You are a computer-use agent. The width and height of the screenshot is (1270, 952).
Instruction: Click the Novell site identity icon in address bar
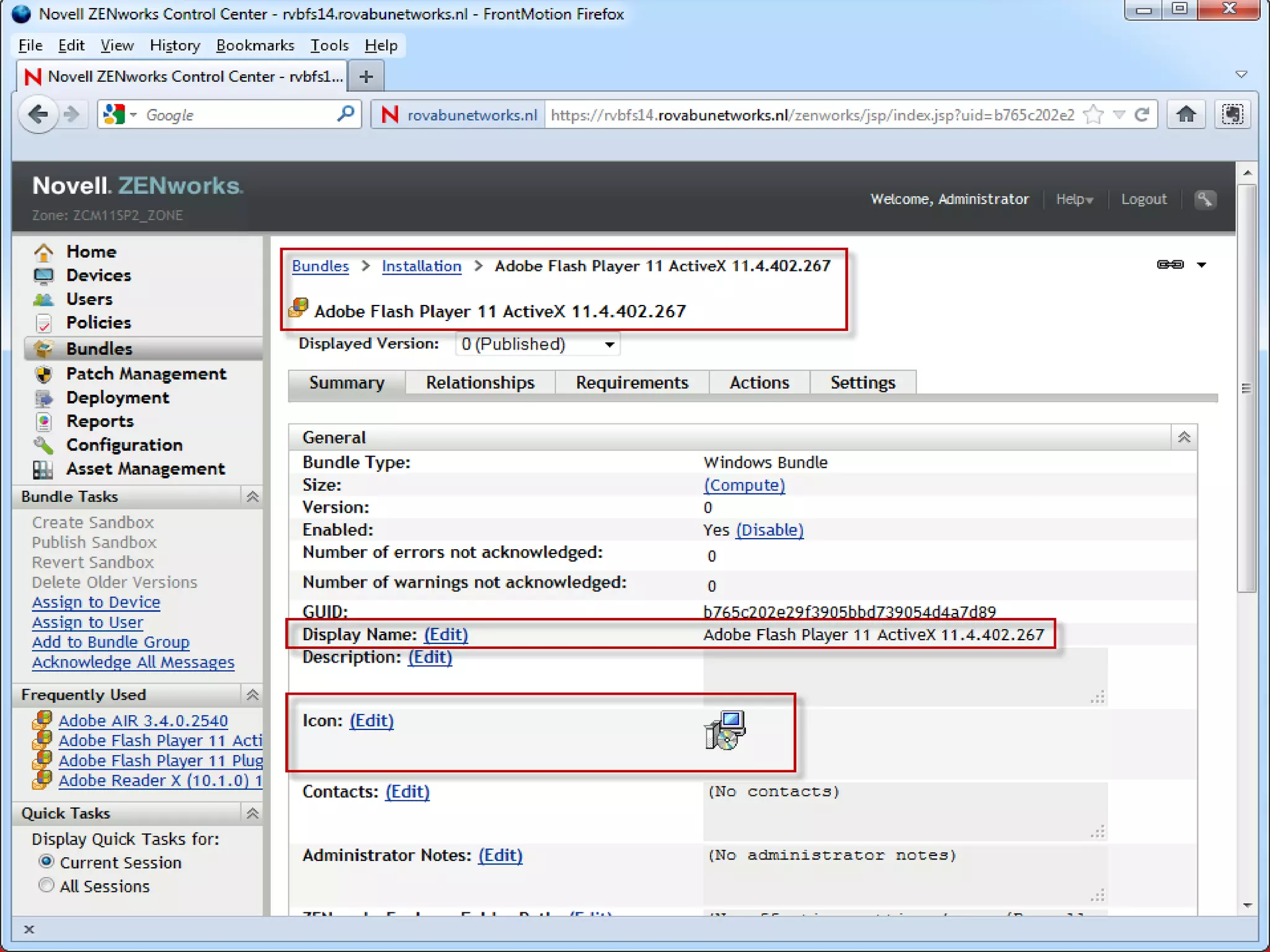tap(390, 115)
